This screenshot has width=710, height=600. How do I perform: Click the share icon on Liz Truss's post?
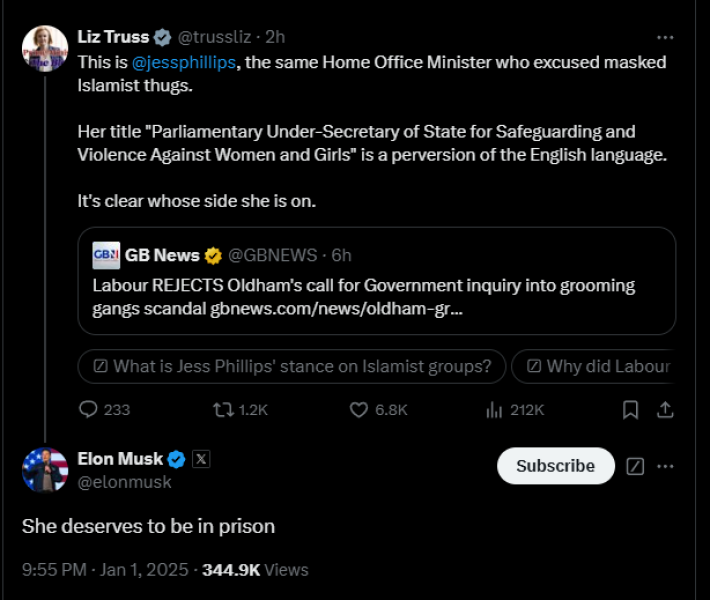[x=664, y=410]
